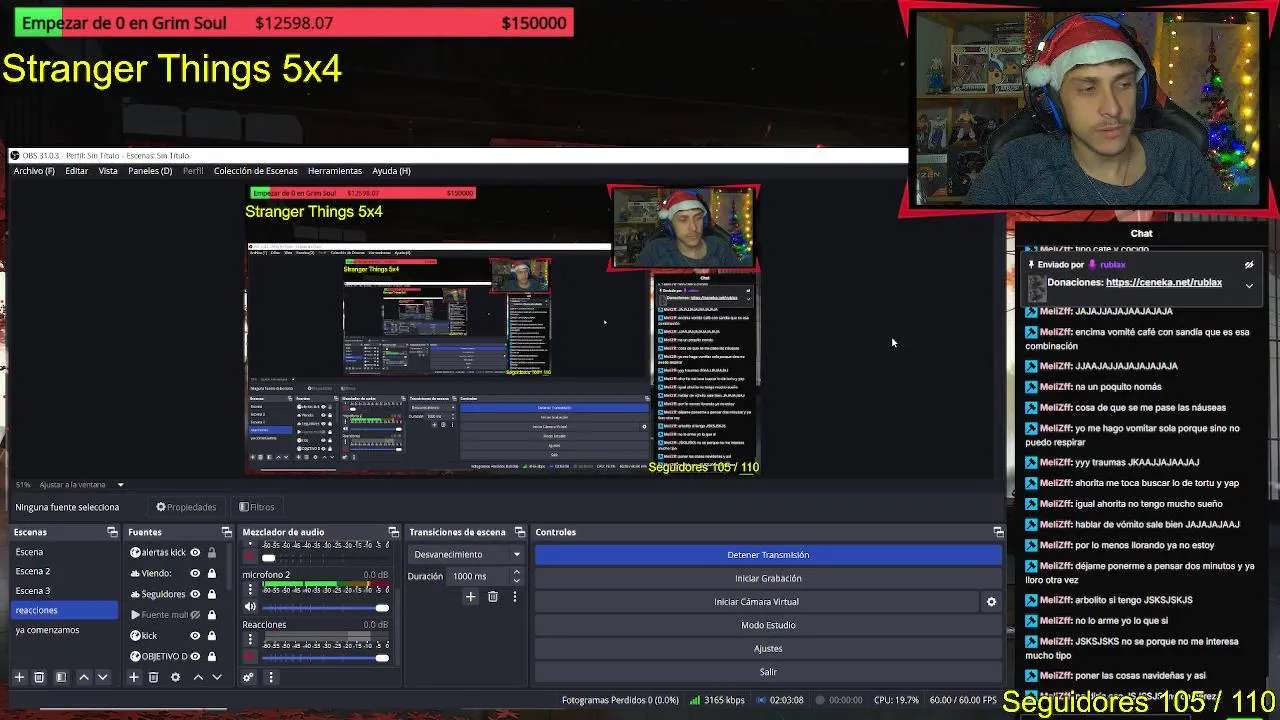This screenshot has height=720, width=1280.
Task: Toggle lock on alertas kick source
Action: (211, 552)
